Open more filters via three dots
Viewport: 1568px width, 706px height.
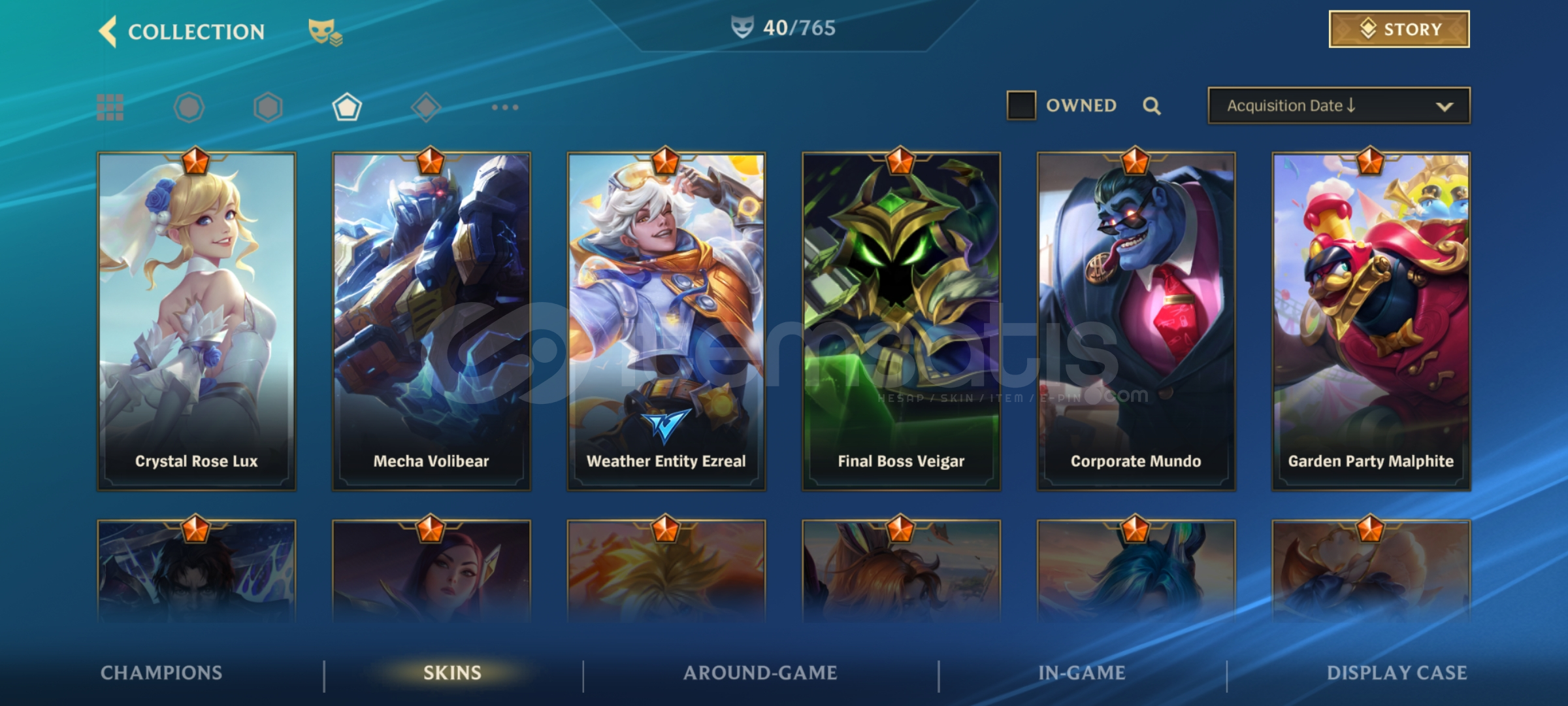[x=505, y=107]
